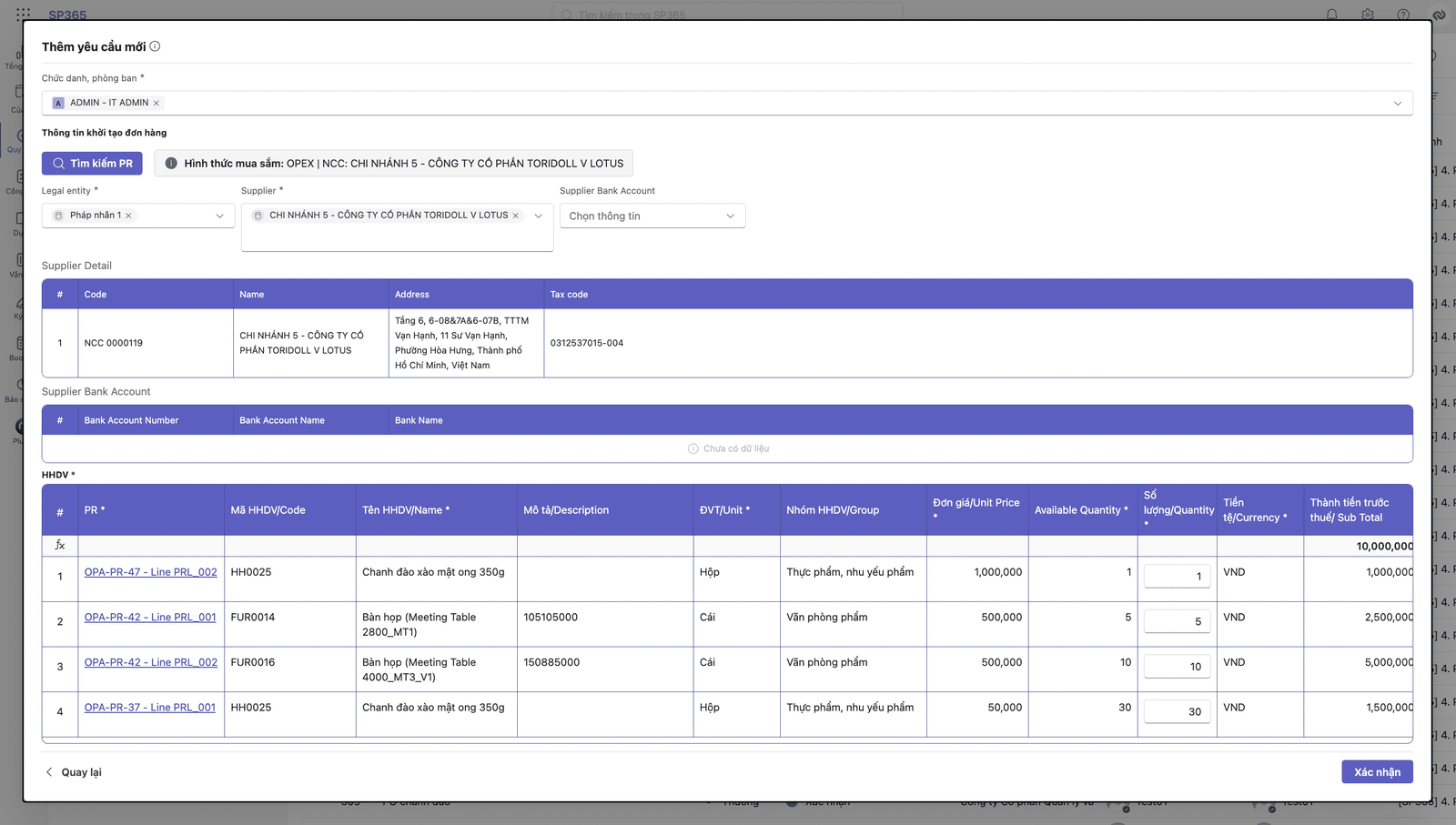The width and height of the screenshot is (1456, 825).
Task: Open the Supplier Bank Account dropdown
Action: pyautogui.click(x=652, y=216)
